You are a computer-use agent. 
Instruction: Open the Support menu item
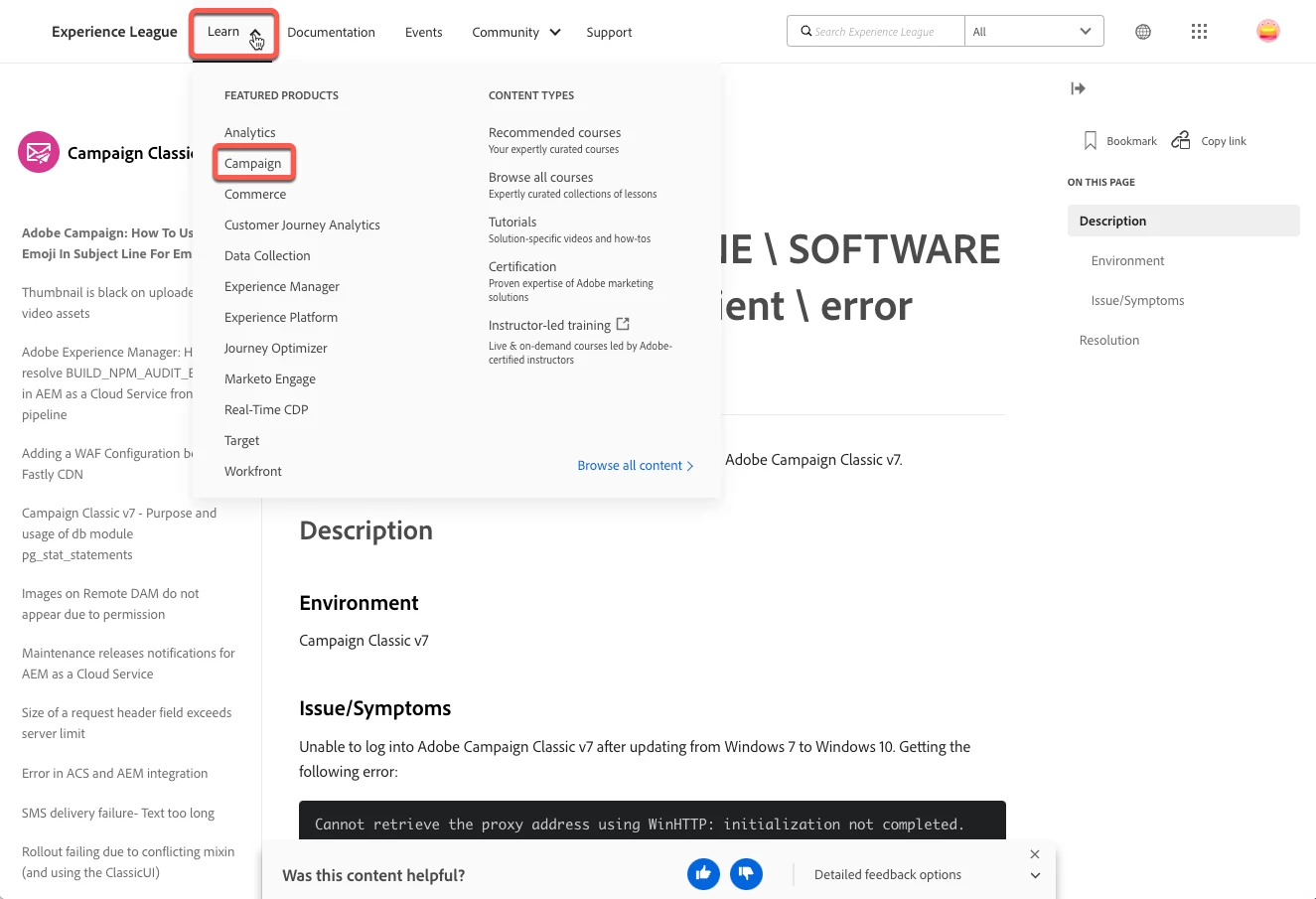(609, 32)
